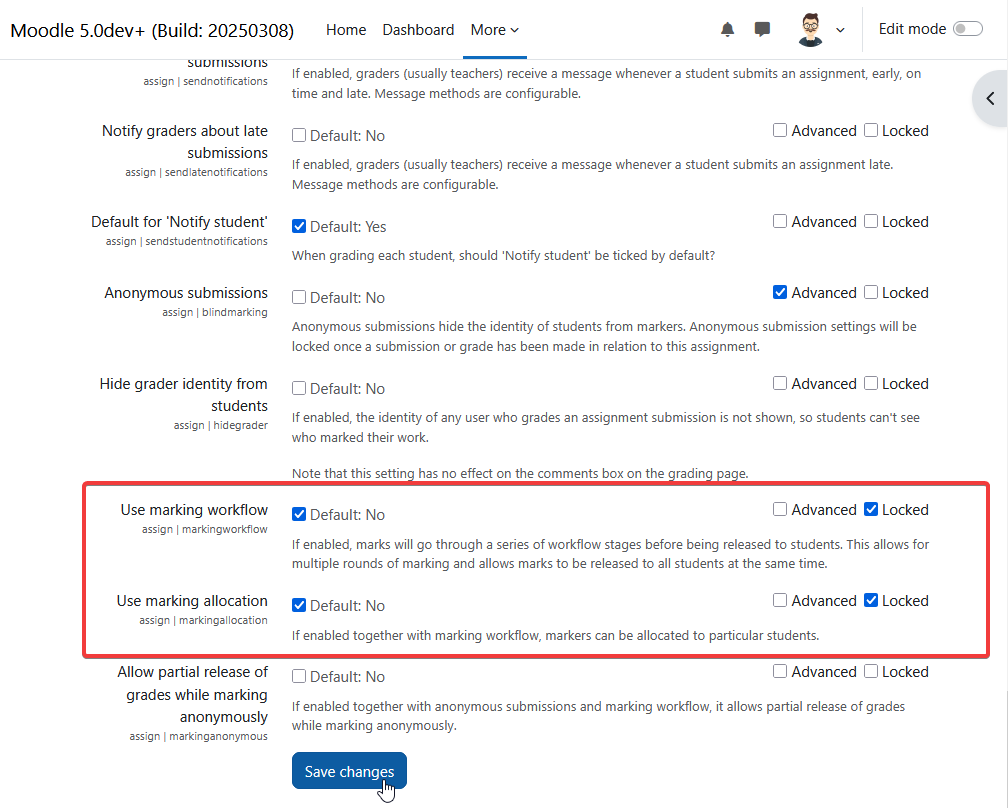This screenshot has height=808, width=1008.
Task: Tick Locked for Default 'Notify student'
Action: tap(871, 221)
